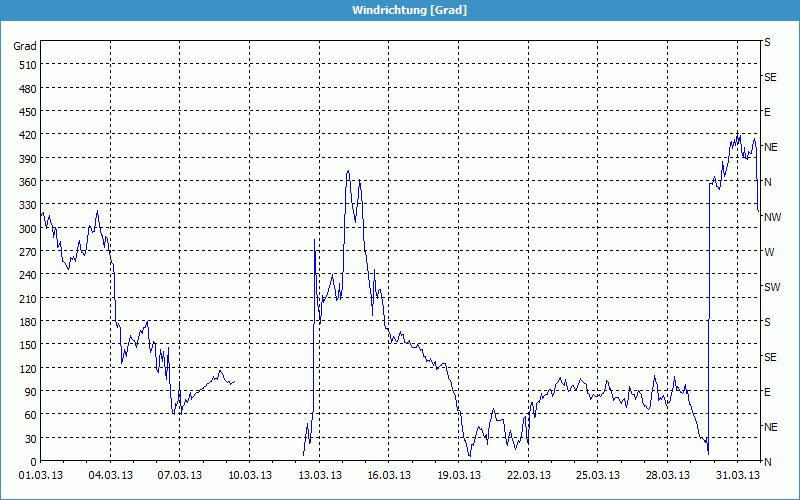Select the 16.03.13 axis date

tap(389, 475)
